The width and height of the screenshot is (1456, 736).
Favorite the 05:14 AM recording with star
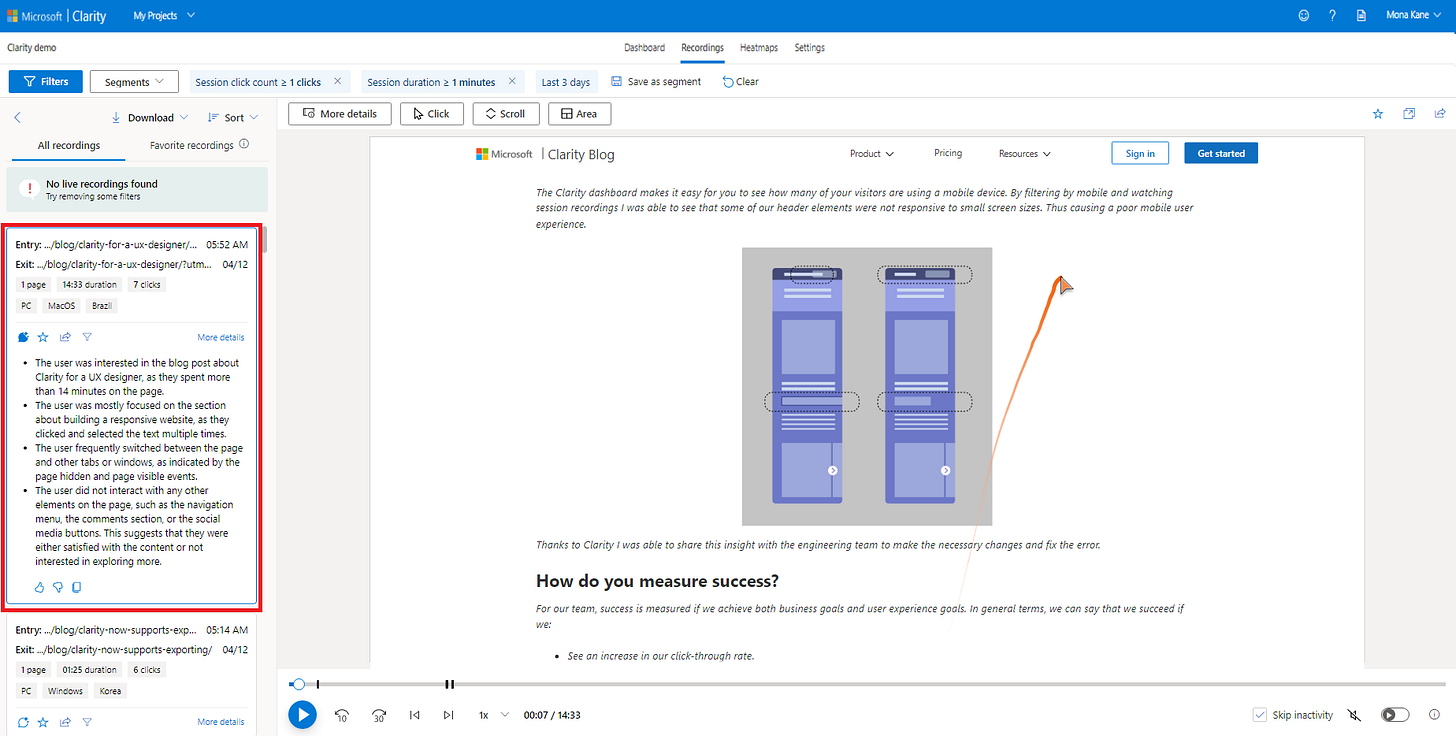43,722
